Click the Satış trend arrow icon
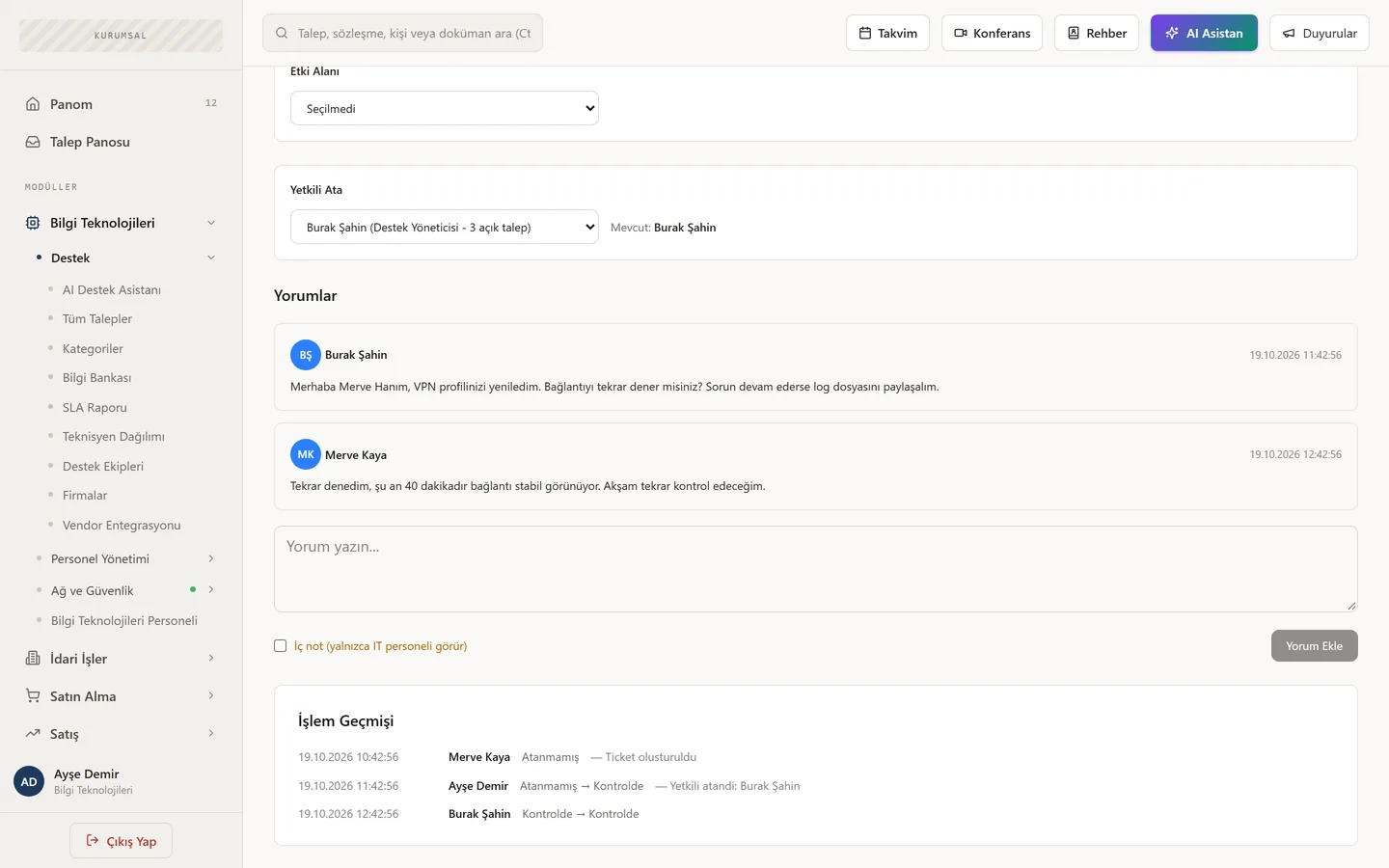This screenshot has width=1389, height=868. point(33,734)
